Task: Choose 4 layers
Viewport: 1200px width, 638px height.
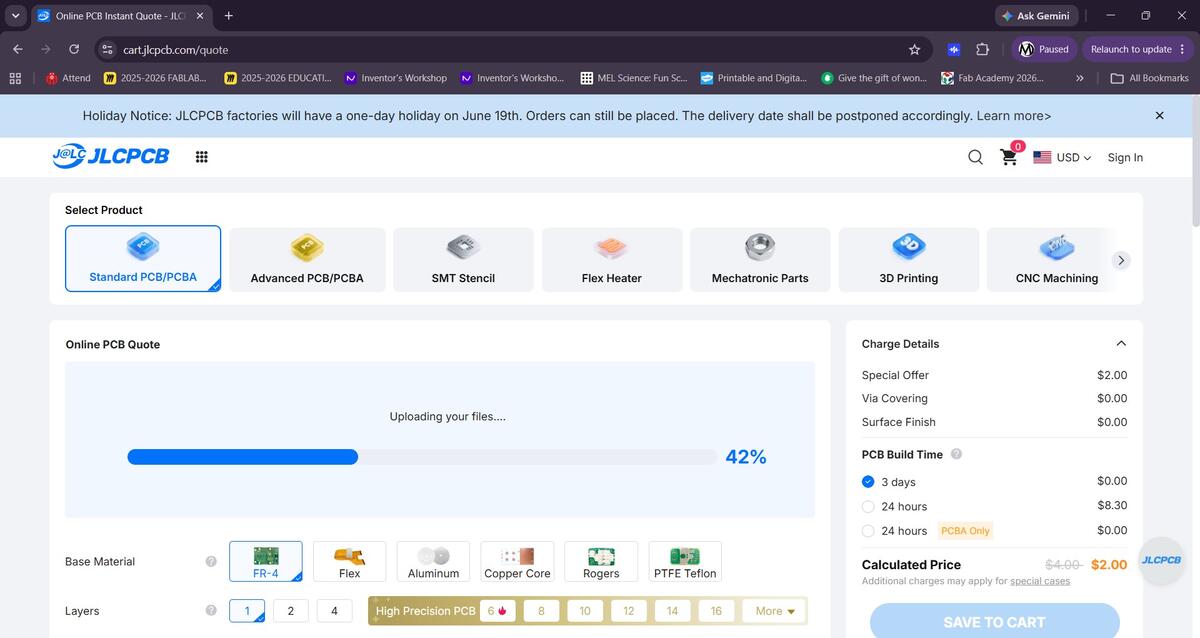Action: 334,611
